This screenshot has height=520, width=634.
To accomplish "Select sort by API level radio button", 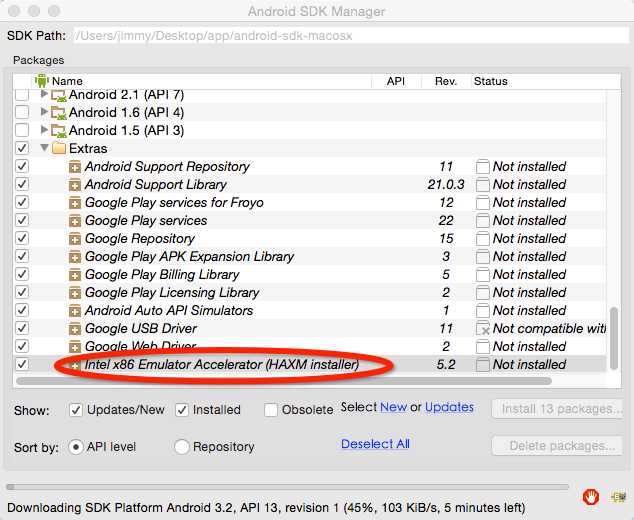I will tap(76, 447).
